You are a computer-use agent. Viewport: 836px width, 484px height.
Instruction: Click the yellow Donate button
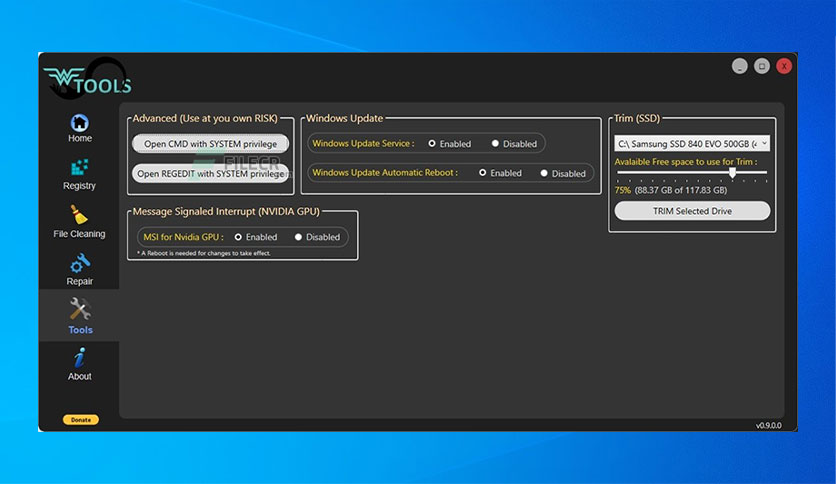[x=81, y=420]
